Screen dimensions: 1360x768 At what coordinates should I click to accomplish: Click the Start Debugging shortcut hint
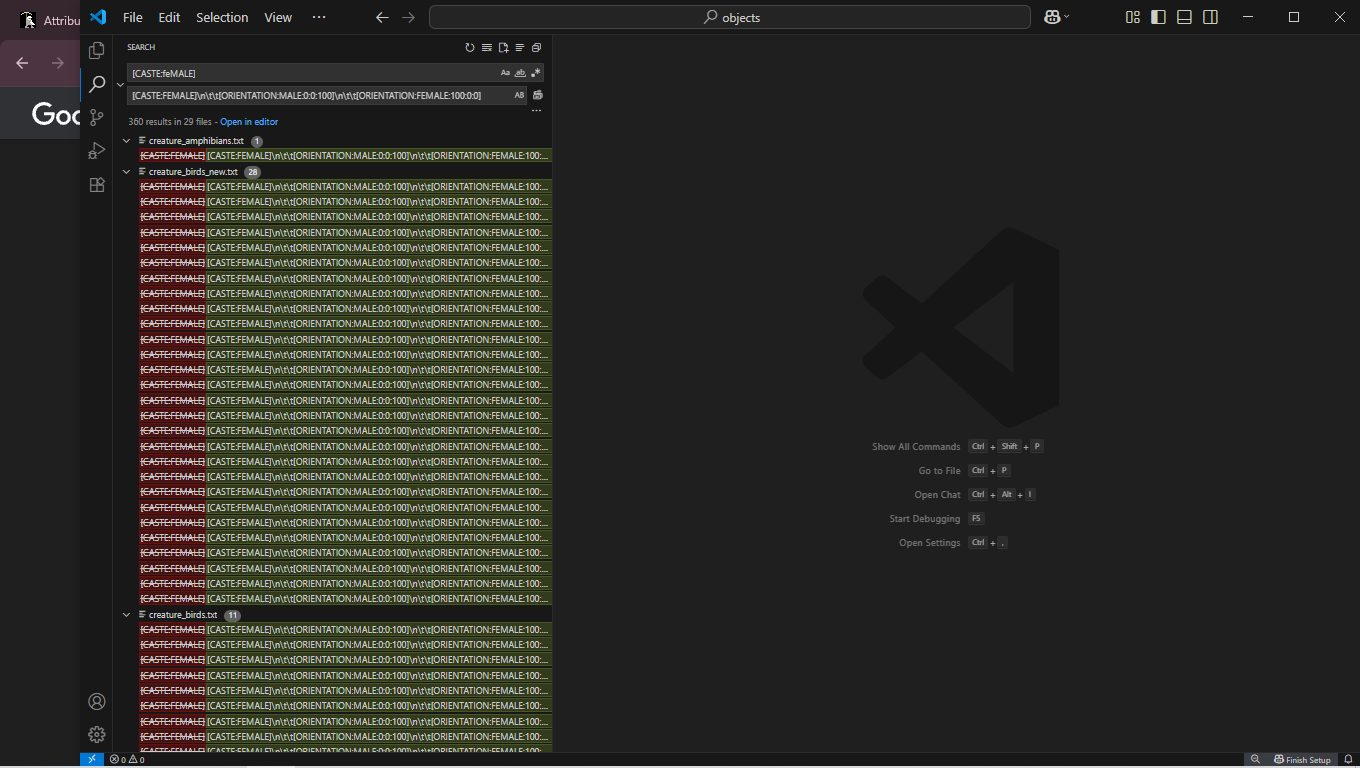[937, 519]
